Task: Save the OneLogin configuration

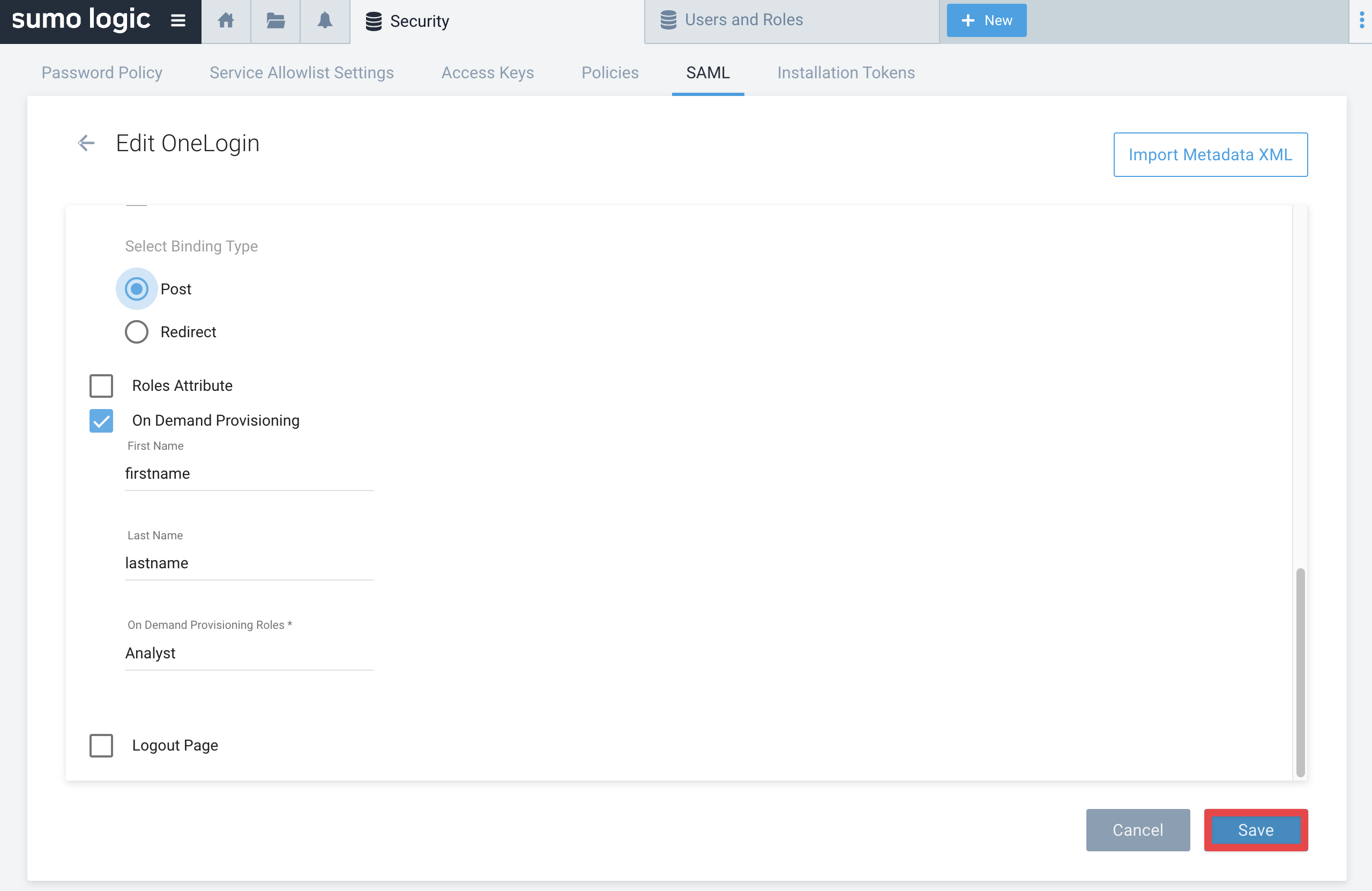Action: 1256,829
